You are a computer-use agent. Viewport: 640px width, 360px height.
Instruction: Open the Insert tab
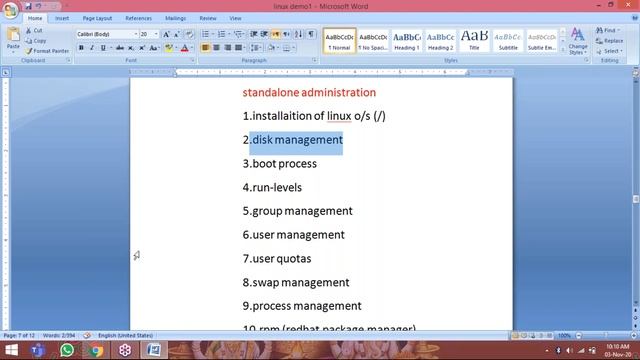pyautogui.click(x=62, y=18)
